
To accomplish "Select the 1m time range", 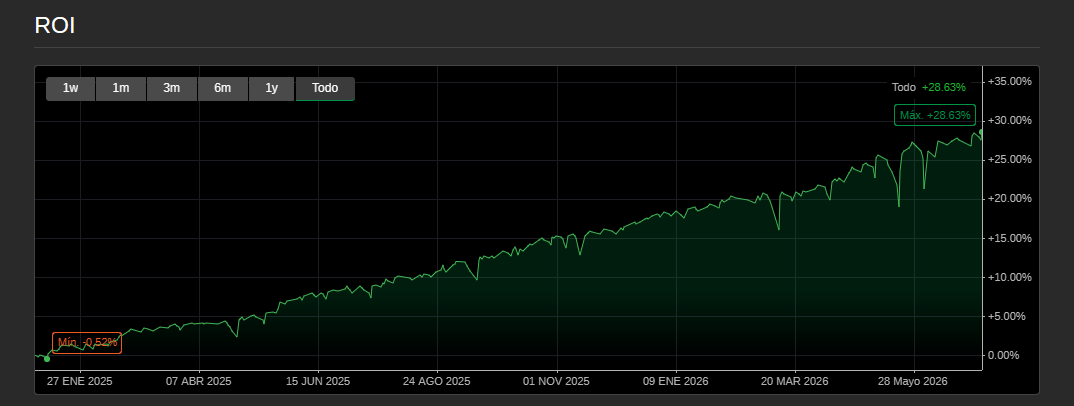I will coord(121,88).
